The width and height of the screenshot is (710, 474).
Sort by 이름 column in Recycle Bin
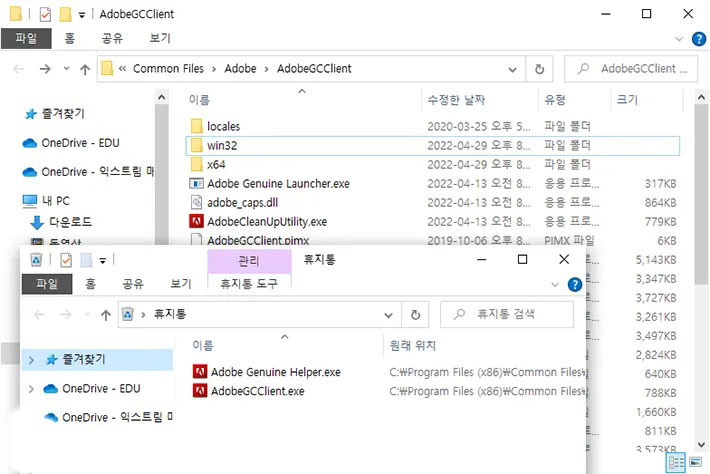202,346
